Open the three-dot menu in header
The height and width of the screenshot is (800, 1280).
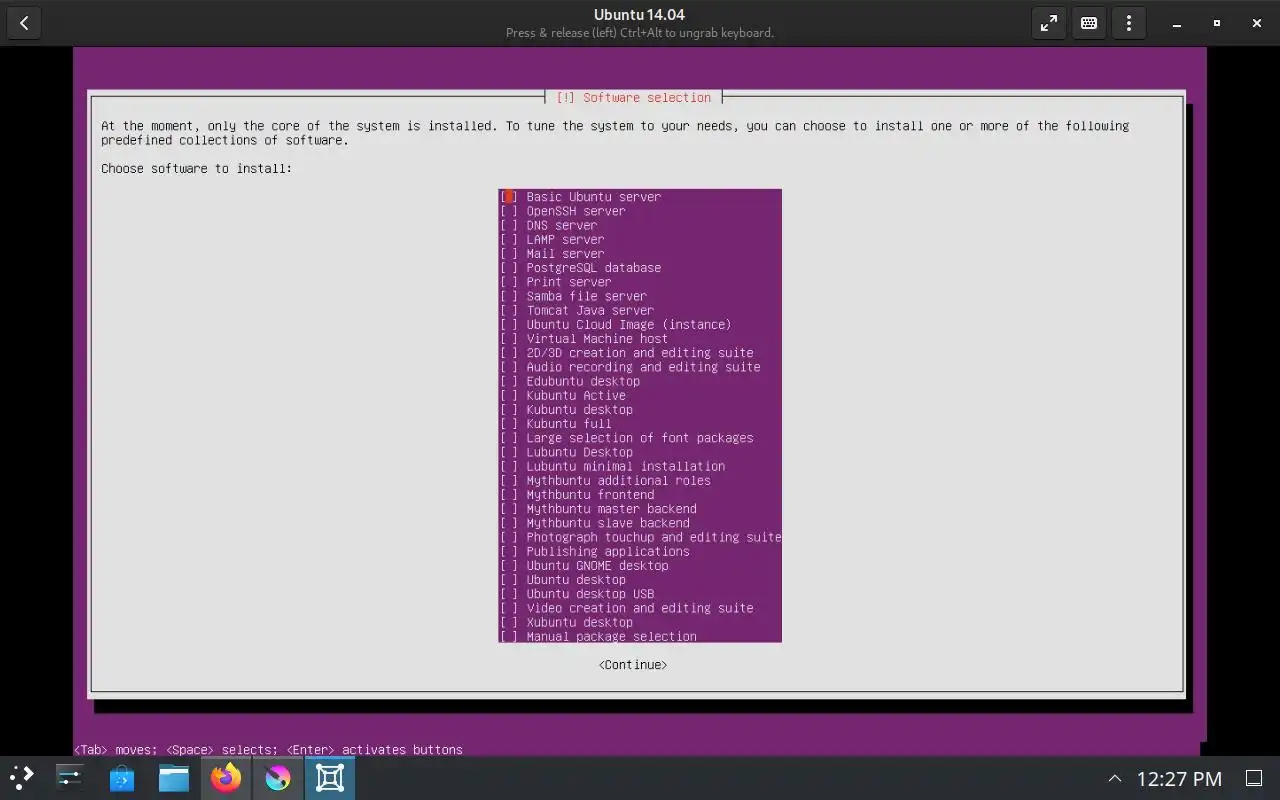tap(1129, 23)
